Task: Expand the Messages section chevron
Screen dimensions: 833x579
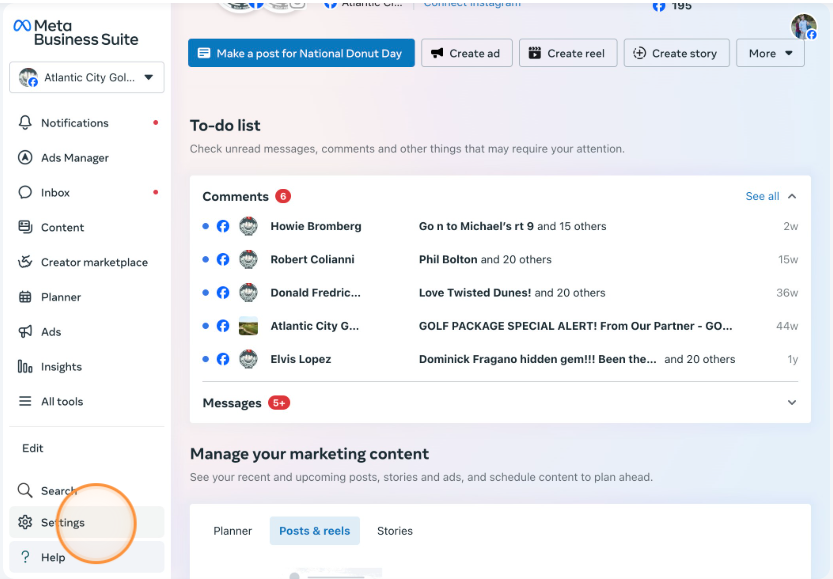Action: [x=792, y=403]
